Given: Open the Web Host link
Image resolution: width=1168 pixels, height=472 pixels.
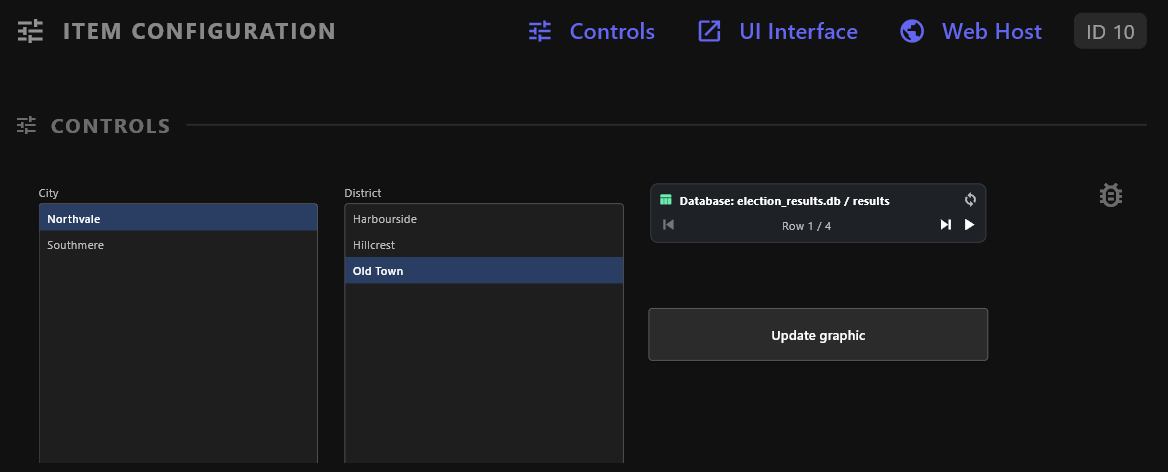Looking at the screenshot, I should click(991, 31).
